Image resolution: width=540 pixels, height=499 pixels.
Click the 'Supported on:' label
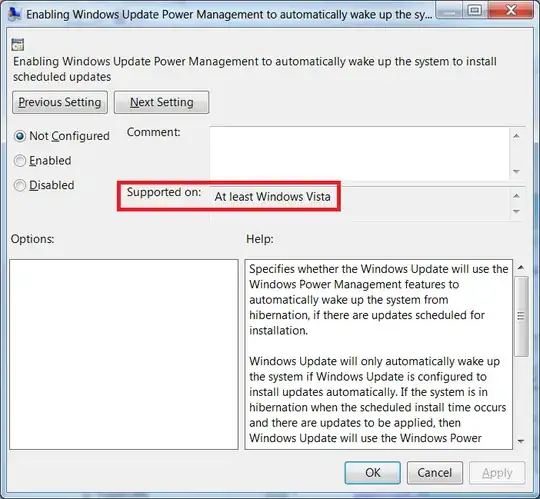[164, 192]
